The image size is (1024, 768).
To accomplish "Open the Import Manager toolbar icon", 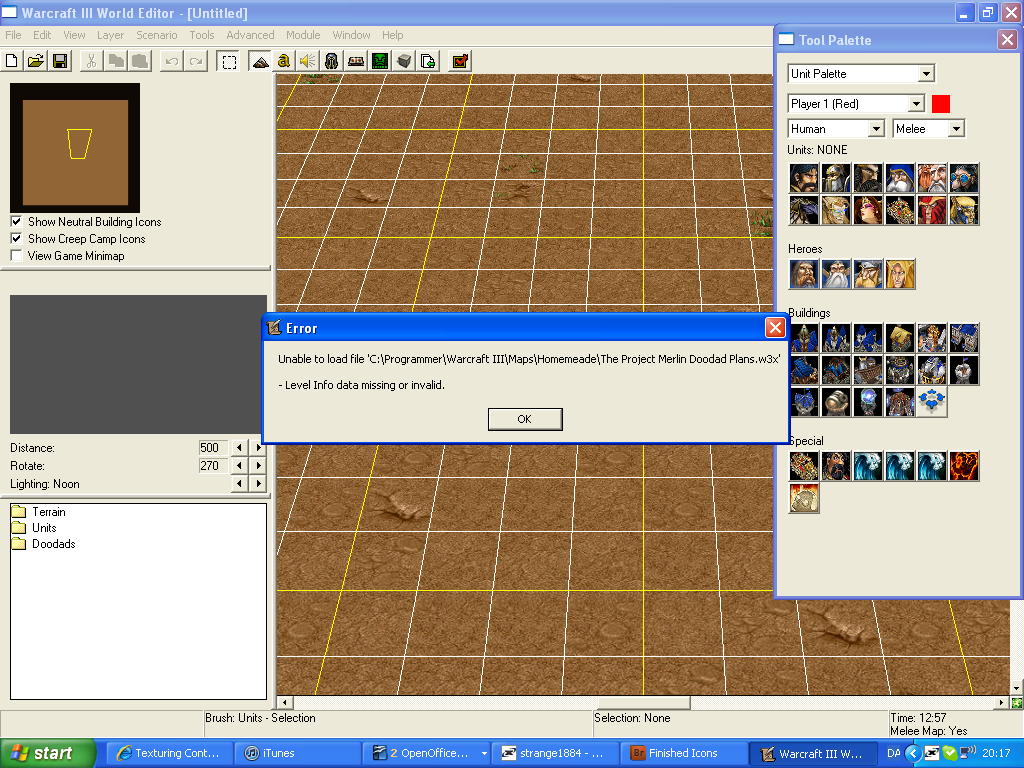I will pos(428,61).
